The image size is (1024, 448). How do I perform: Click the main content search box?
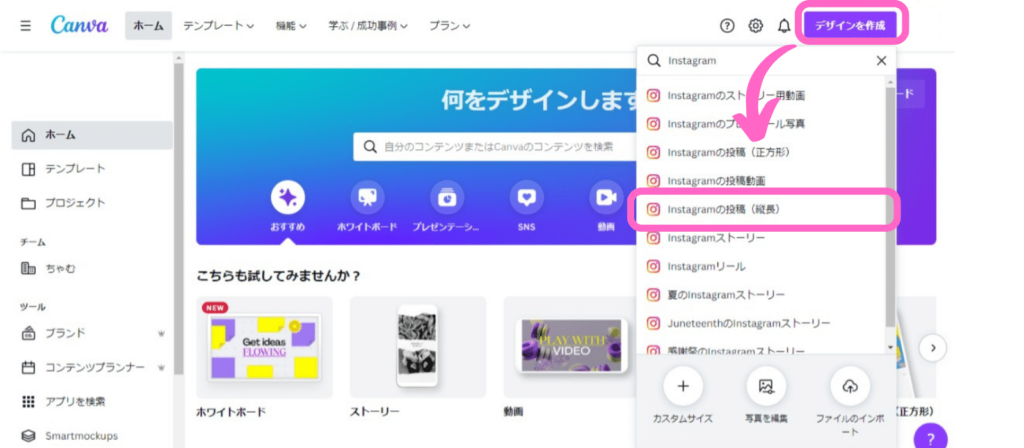pos(496,147)
